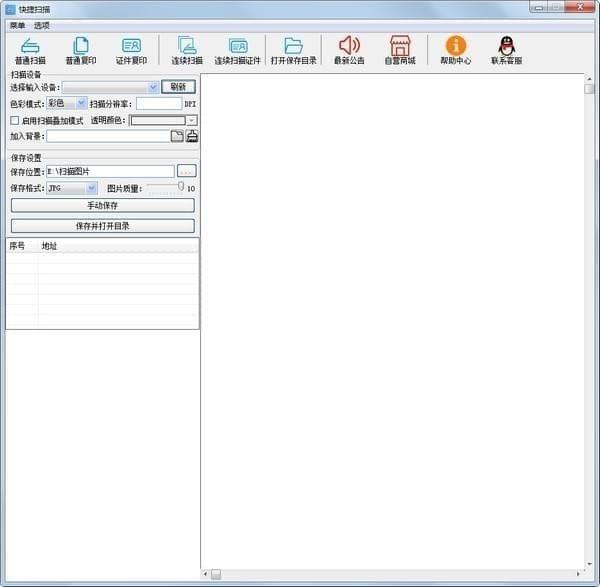Viewport: 600px width, 587px height.
Task: Click the app icon in title bar
Action: pyautogui.click(x=11, y=9)
